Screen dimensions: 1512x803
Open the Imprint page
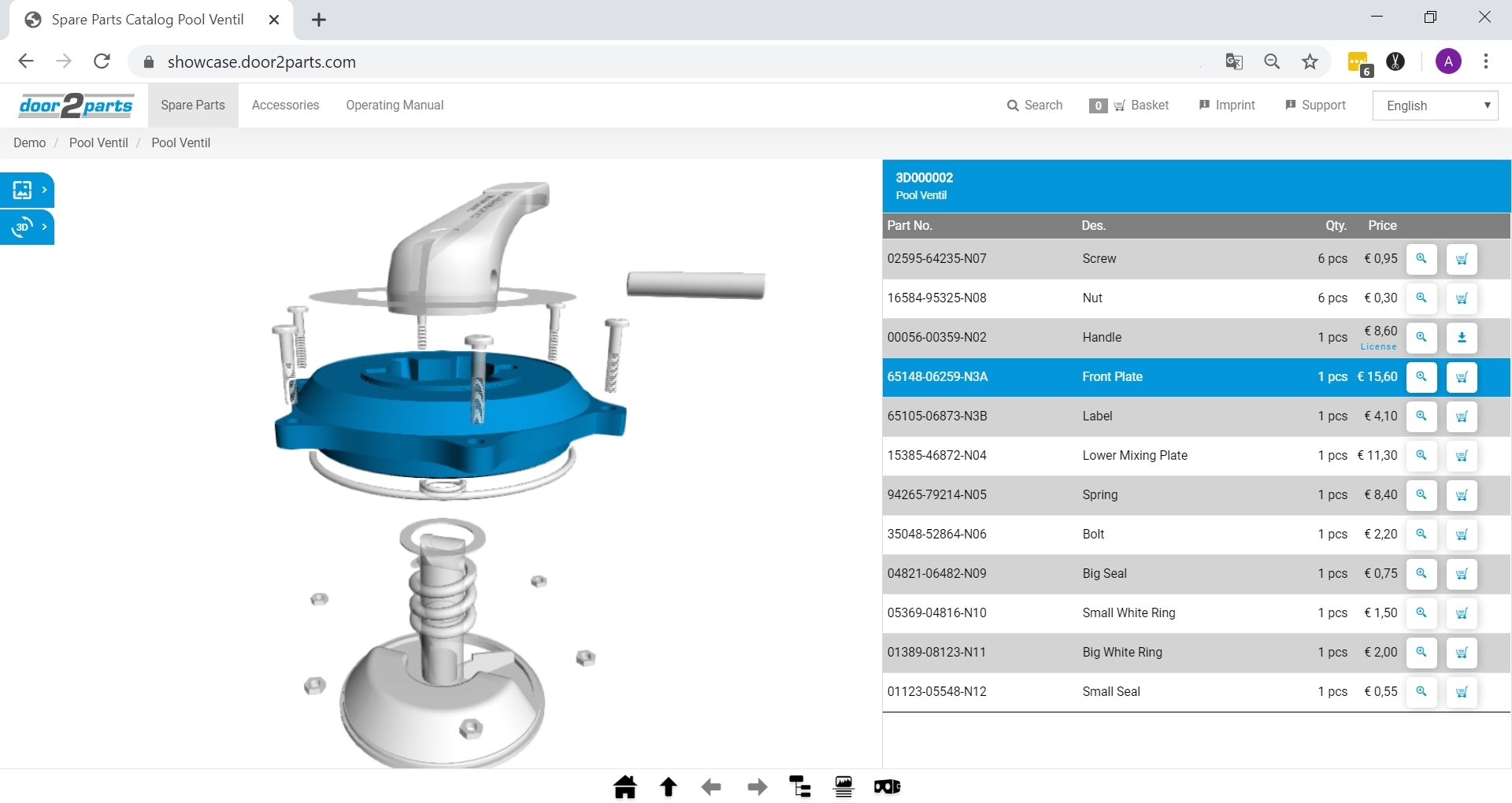pyautogui.click(x=1227, y=105)
